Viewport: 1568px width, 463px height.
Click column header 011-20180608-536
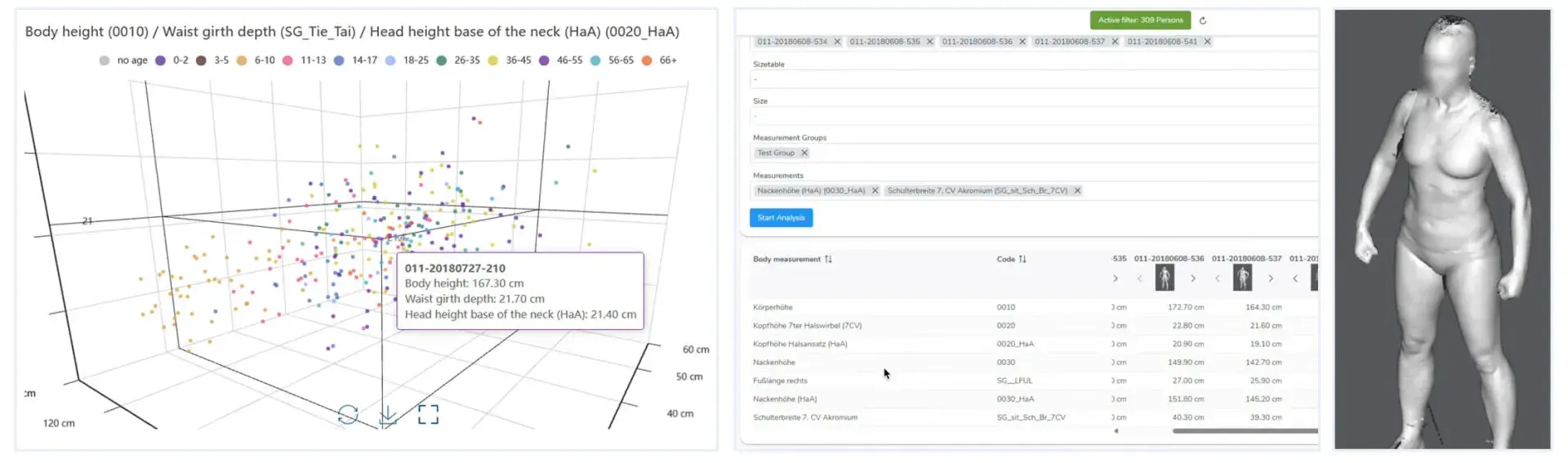tap(1169, 258)
